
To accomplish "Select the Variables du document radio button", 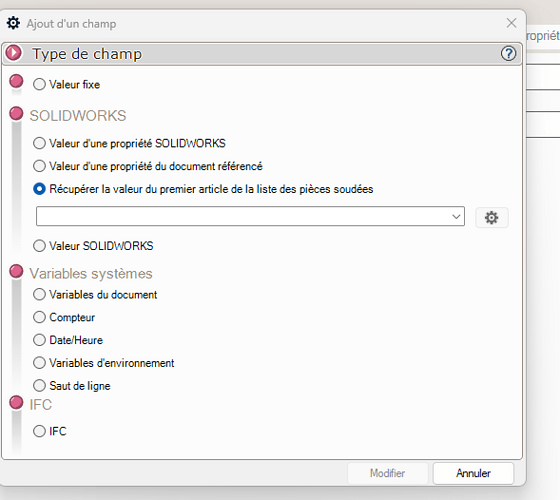I will [x=39, y=295].
